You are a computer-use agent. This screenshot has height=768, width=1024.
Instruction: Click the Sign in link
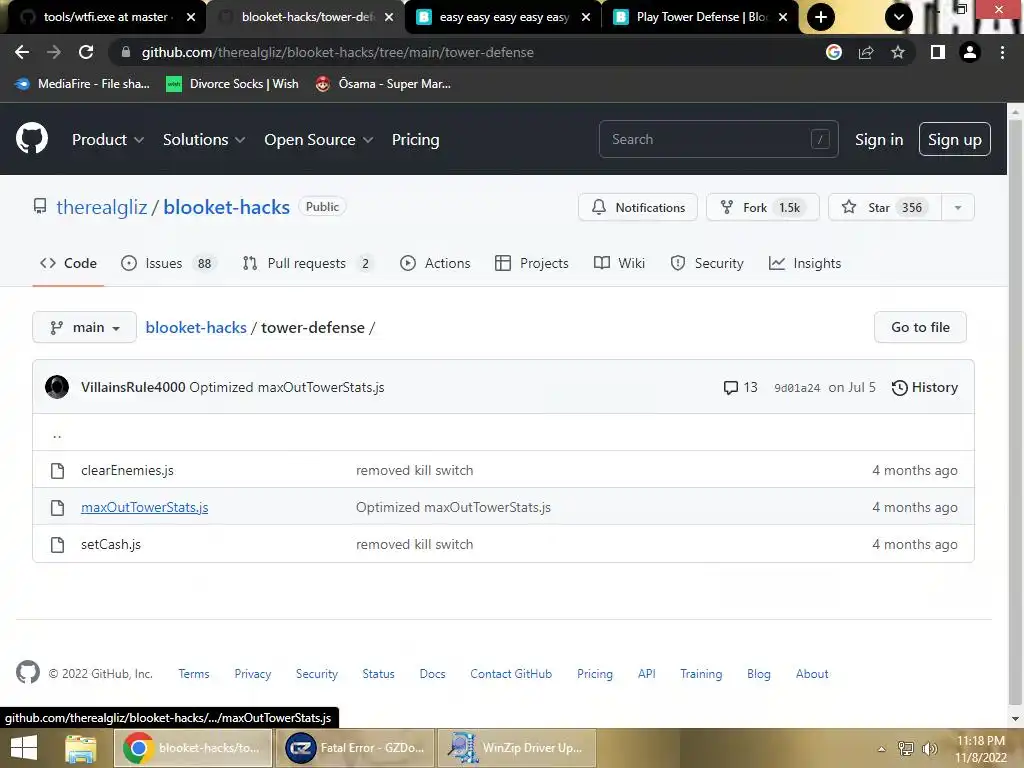(879, 140)
